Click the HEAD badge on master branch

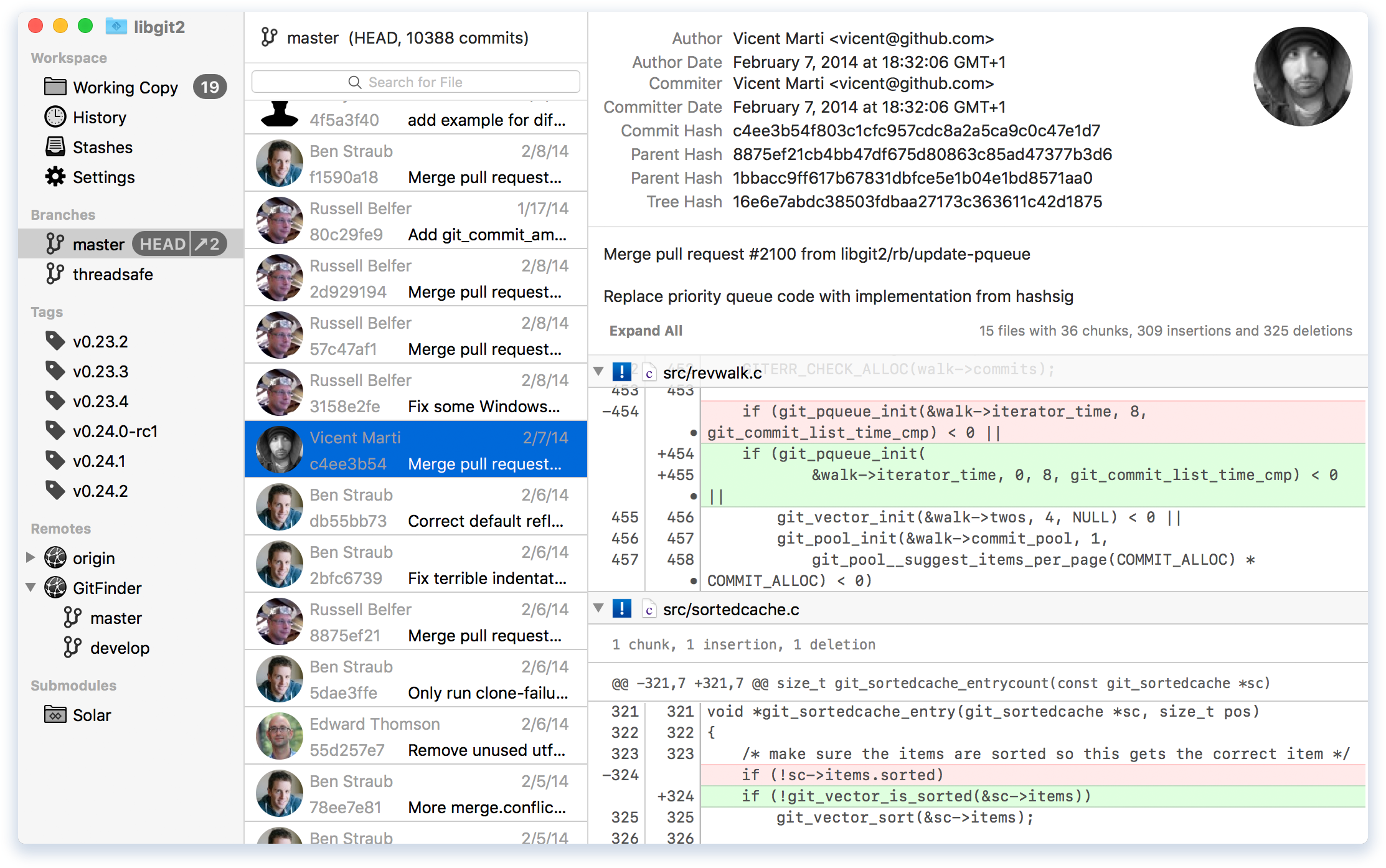point(162,244)
